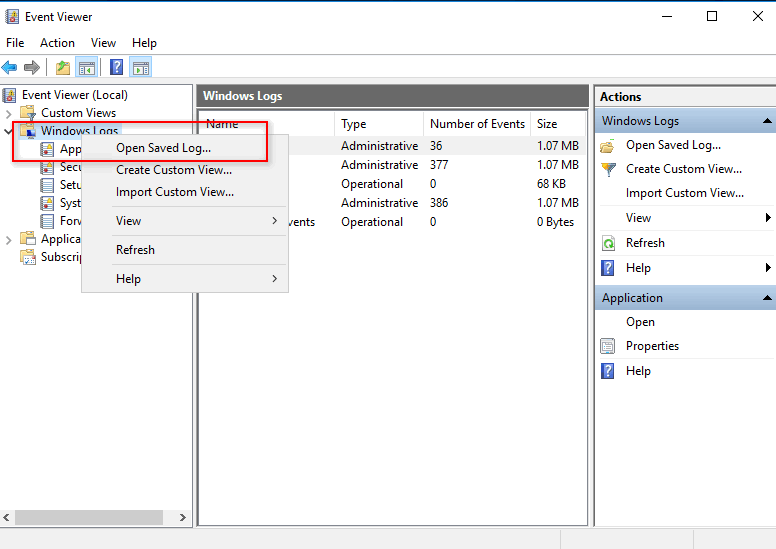Choose Create Custom View... in context menu

[185, 170]
